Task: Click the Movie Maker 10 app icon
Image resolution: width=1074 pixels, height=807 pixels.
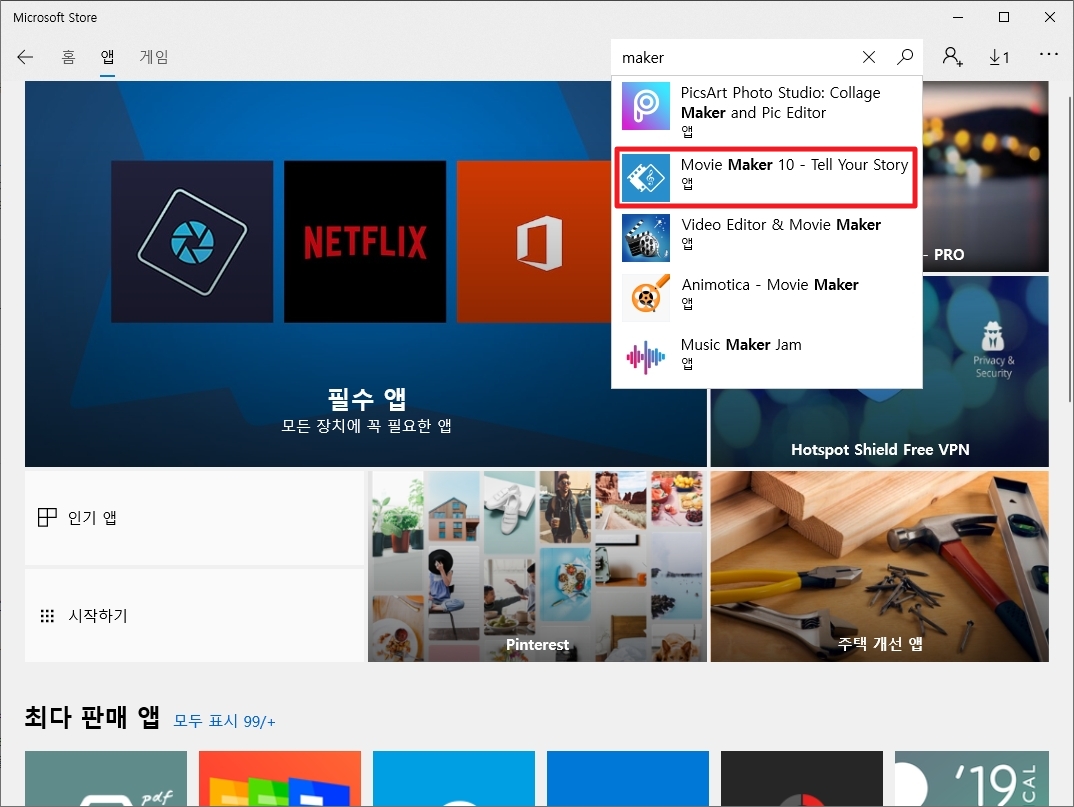Action: point(646,177)
